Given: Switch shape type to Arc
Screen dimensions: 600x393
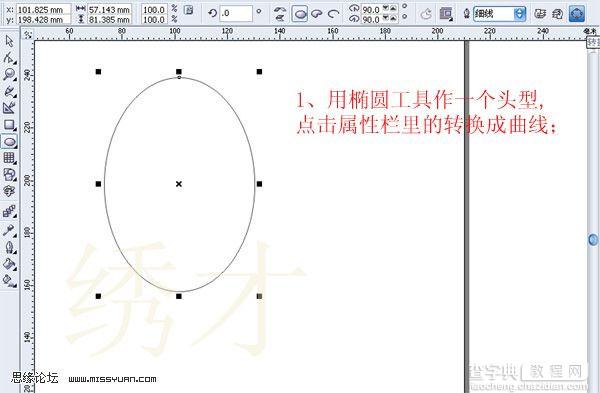Looking at the screenshot, I should click(x=334, y=14).
